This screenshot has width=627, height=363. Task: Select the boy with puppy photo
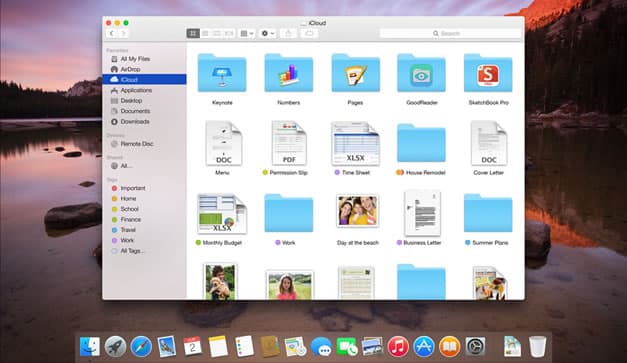pyautogui.click(x=220, y=281)
